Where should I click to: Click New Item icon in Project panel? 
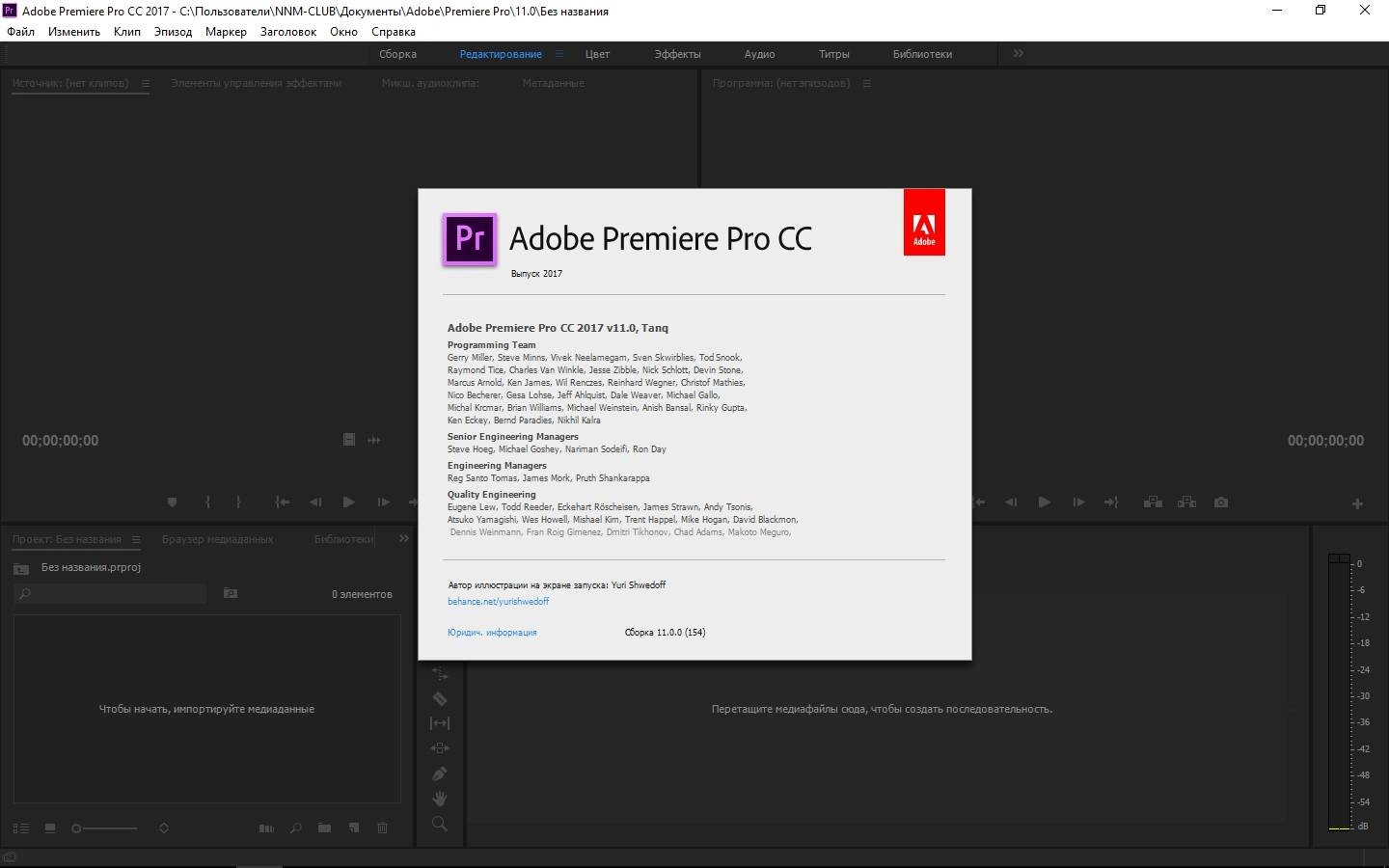pos(354,828)
